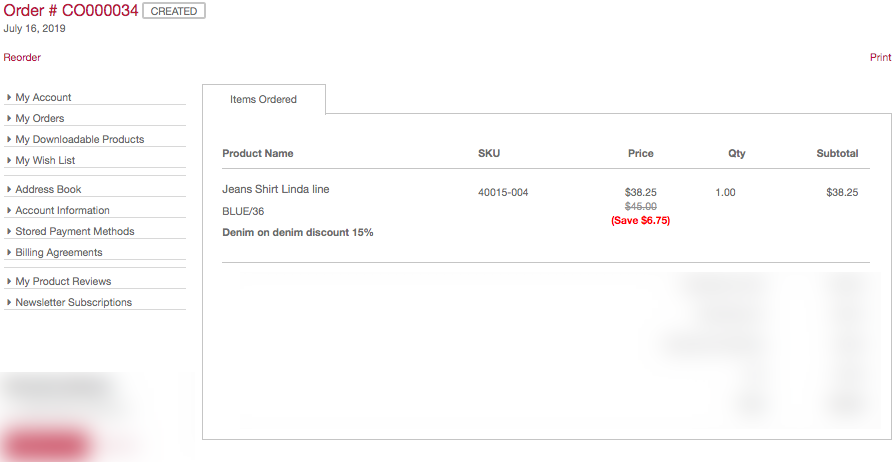This screenshot has width=895, height=462.
Task: Click the arrow beside My Orders
Action: [x=9, y=119]
